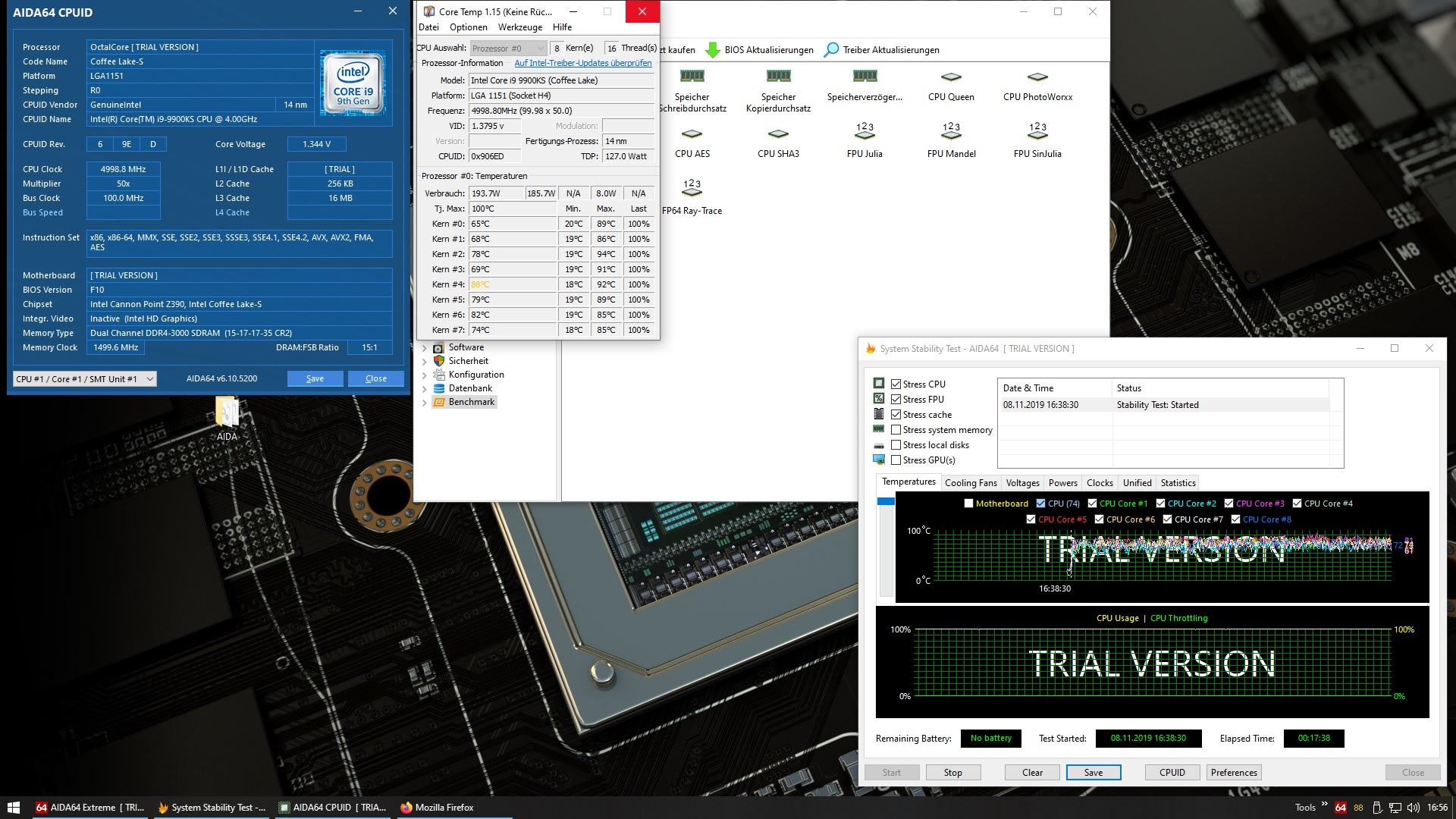Open the Speicher Schreibdurchsatz benchmark icon
1456x819 pixels.
[692, 77]
